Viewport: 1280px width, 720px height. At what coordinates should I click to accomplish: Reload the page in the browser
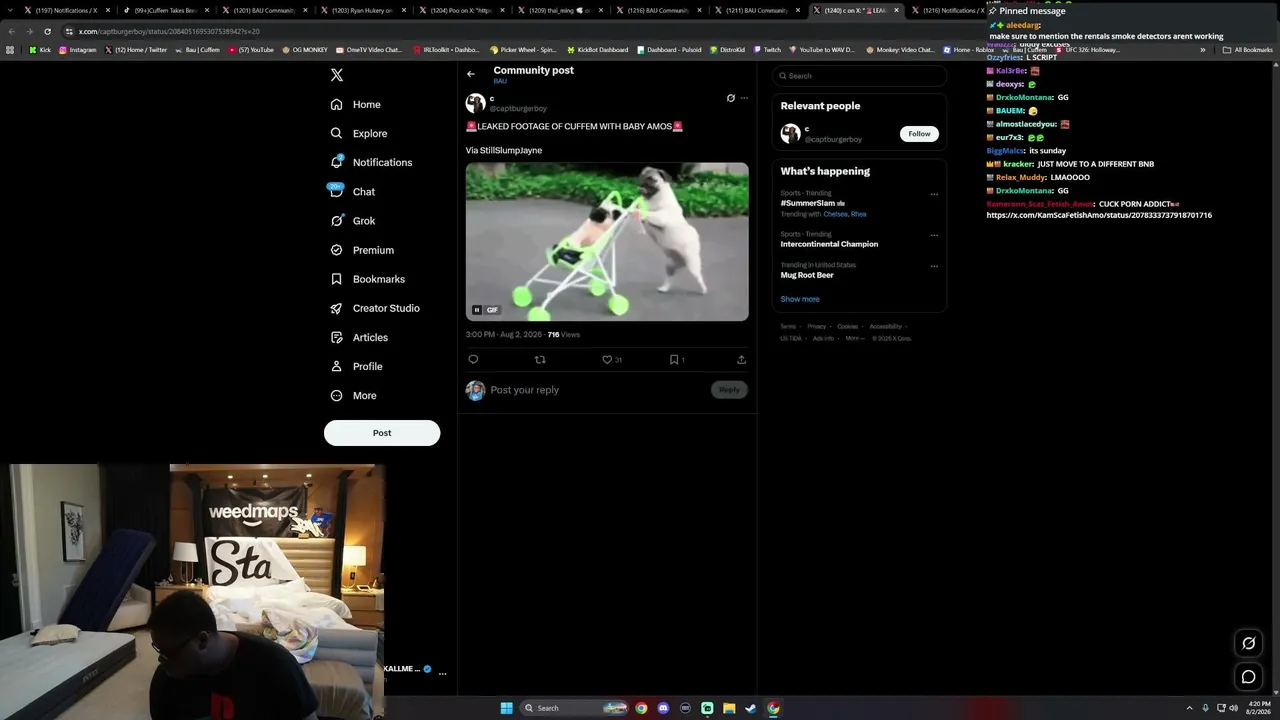tap(47, 31)
